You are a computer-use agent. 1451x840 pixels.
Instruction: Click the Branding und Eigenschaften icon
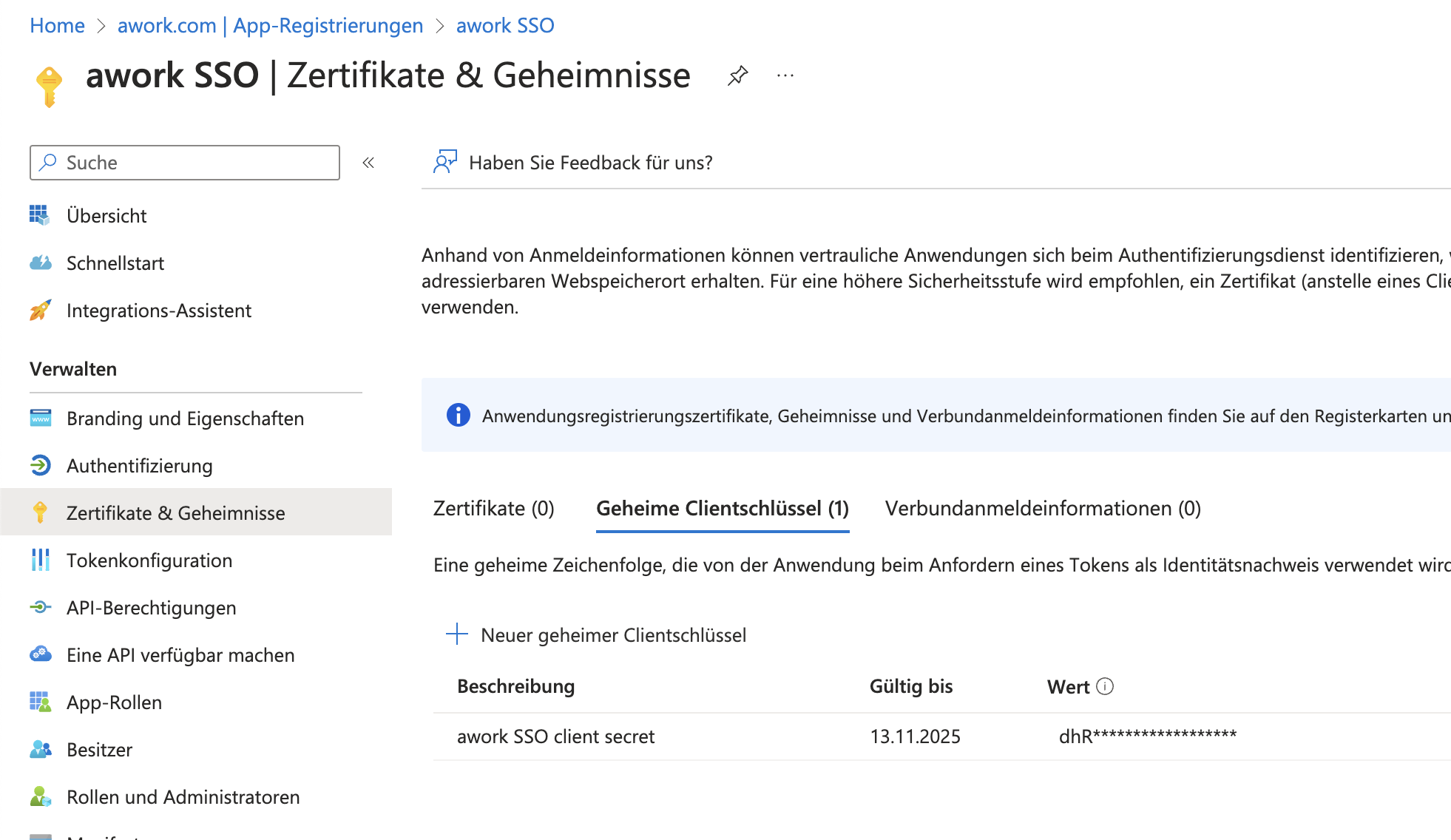(x=40, y=418)
